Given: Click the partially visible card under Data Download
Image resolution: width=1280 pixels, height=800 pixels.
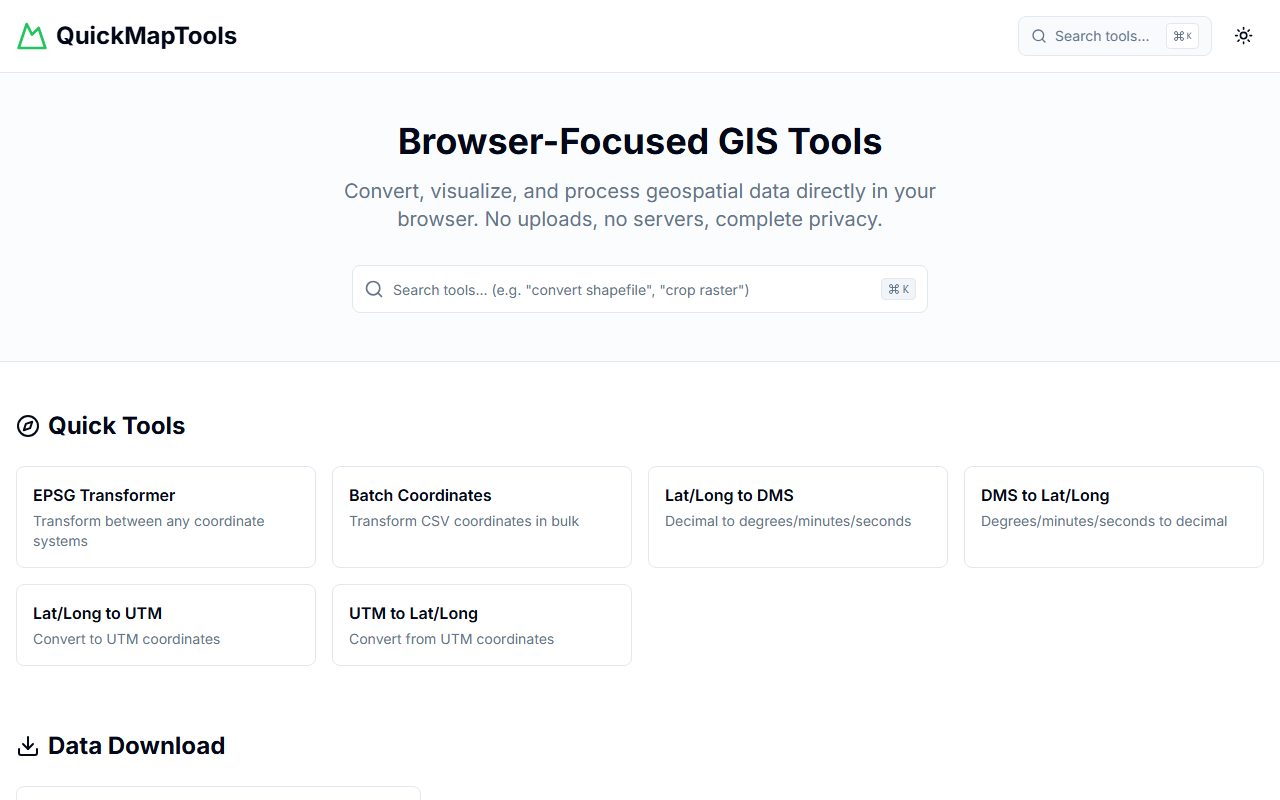Looking at the screenshot, I should [x=218, y=795].
